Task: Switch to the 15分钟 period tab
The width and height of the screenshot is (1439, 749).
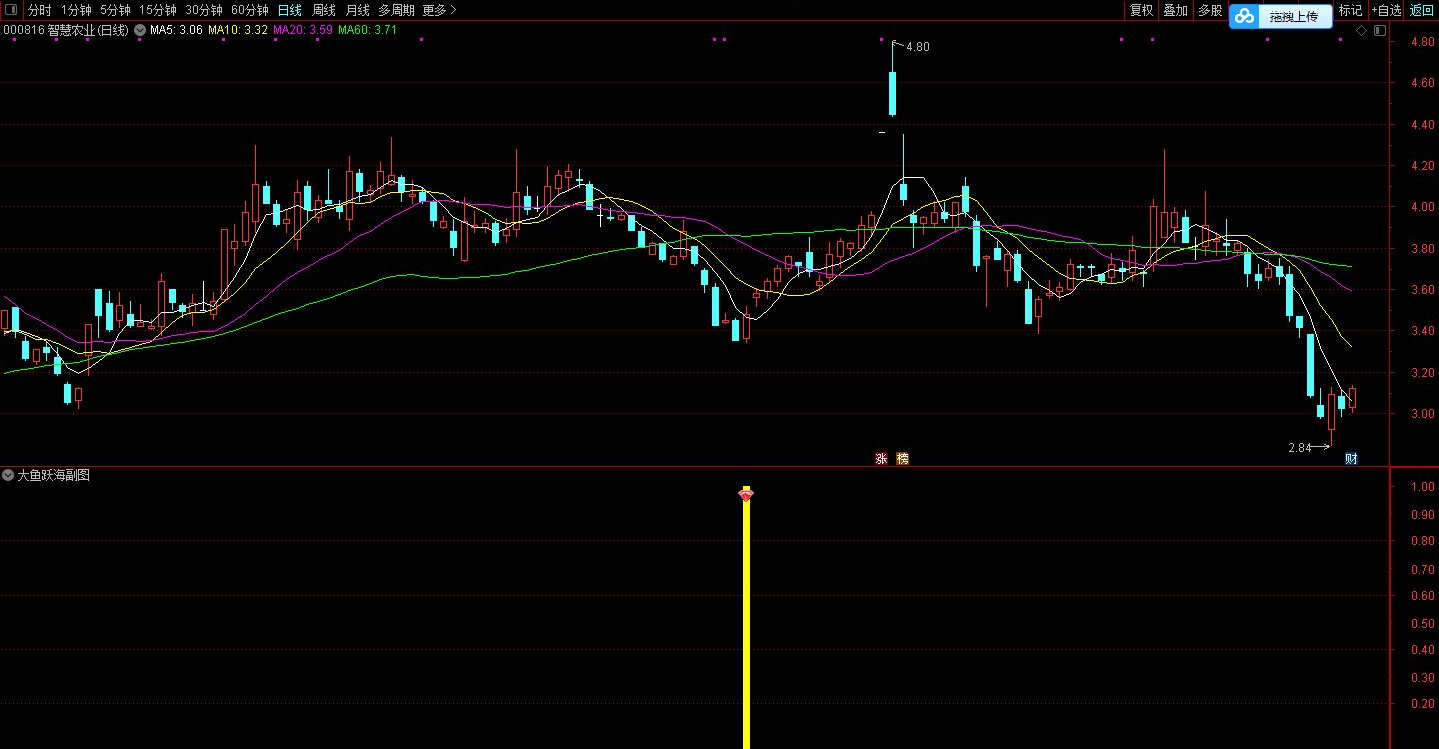Action: [x=158, y=10]
